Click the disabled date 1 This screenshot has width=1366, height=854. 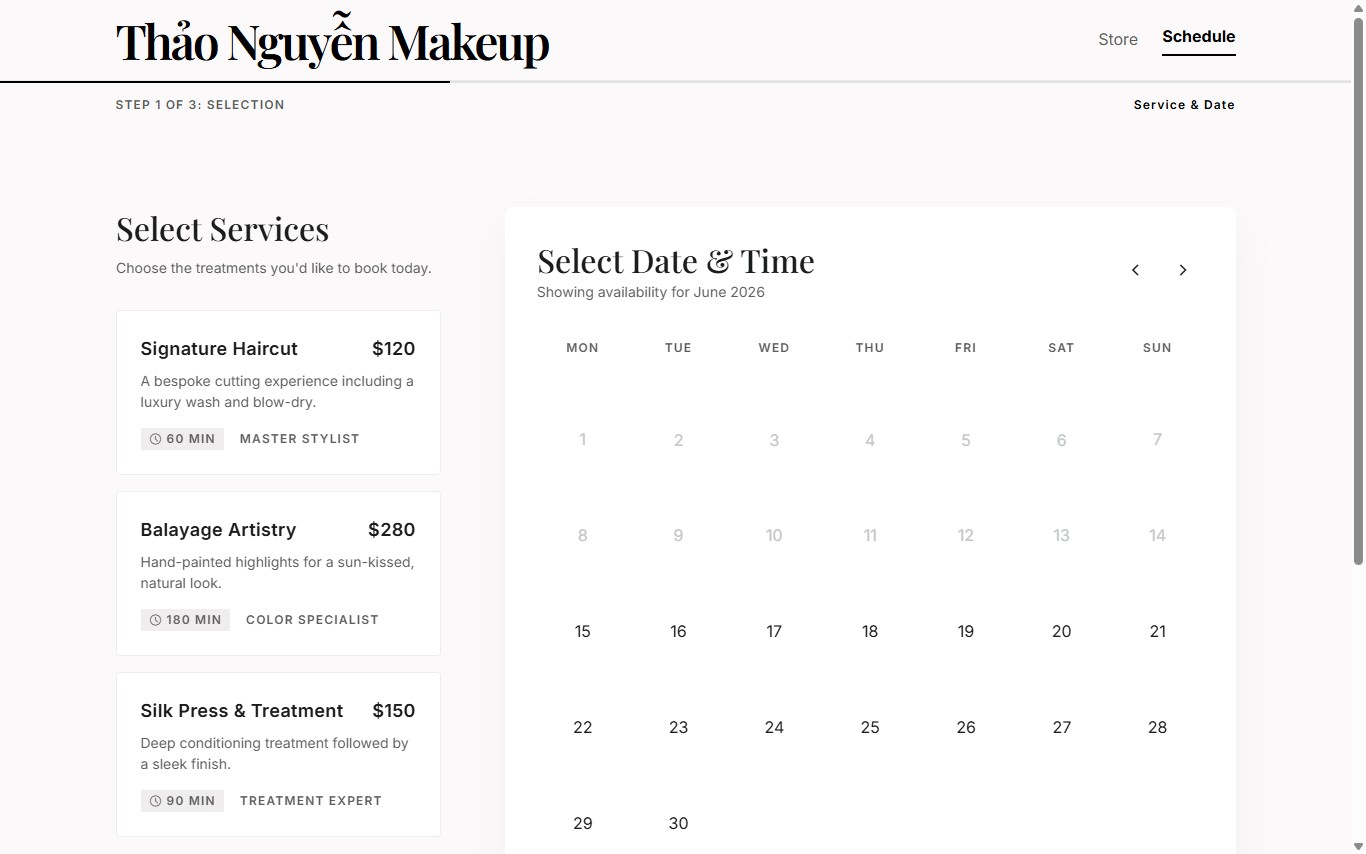[x=583, y=439]
